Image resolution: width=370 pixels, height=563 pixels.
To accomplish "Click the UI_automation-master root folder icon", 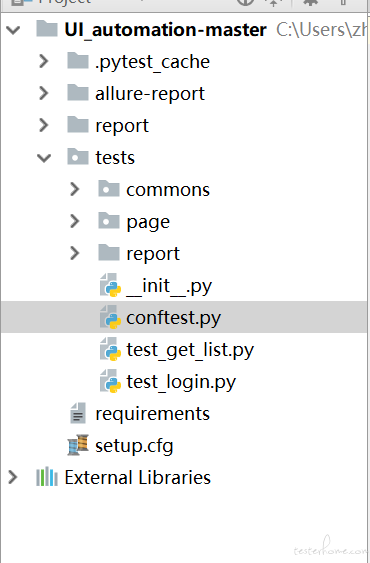I will pyautogui.click(x=47, y=29).
